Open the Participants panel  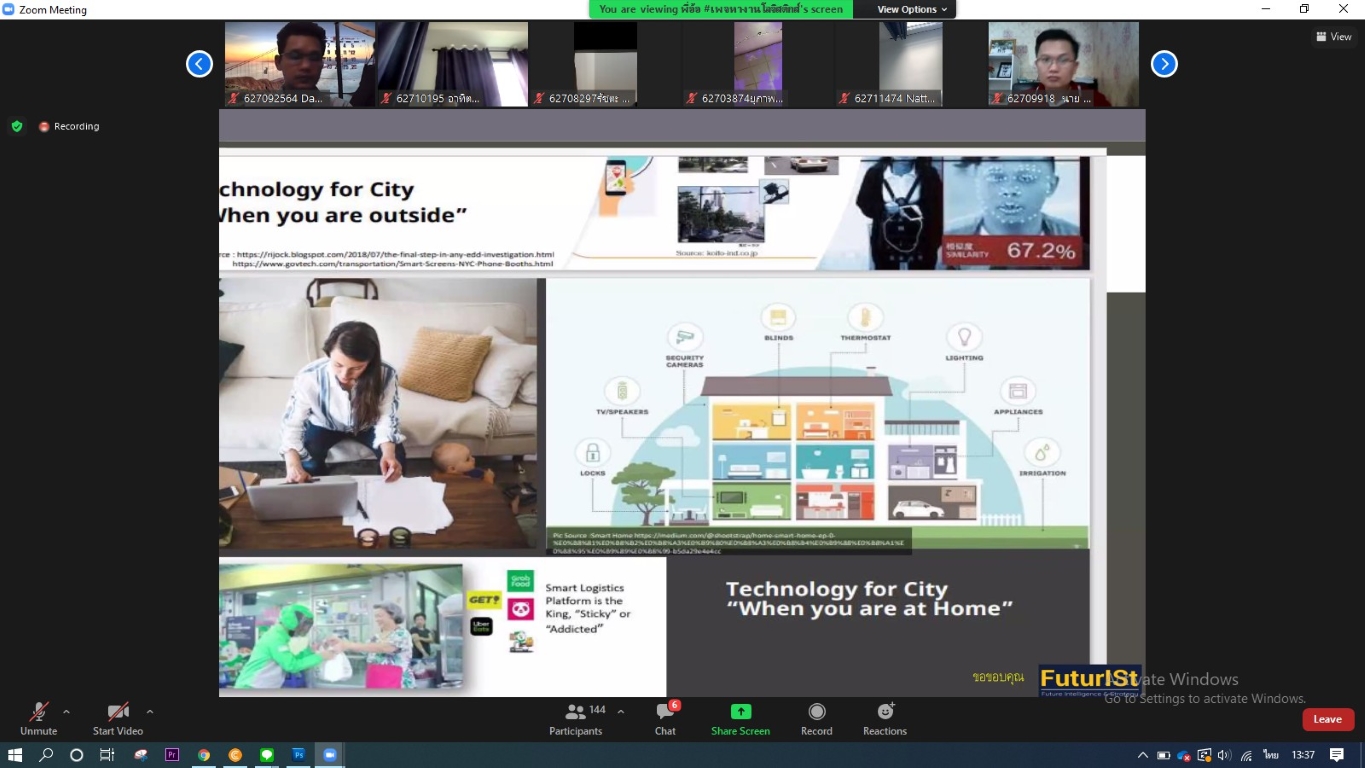[576, 718]
